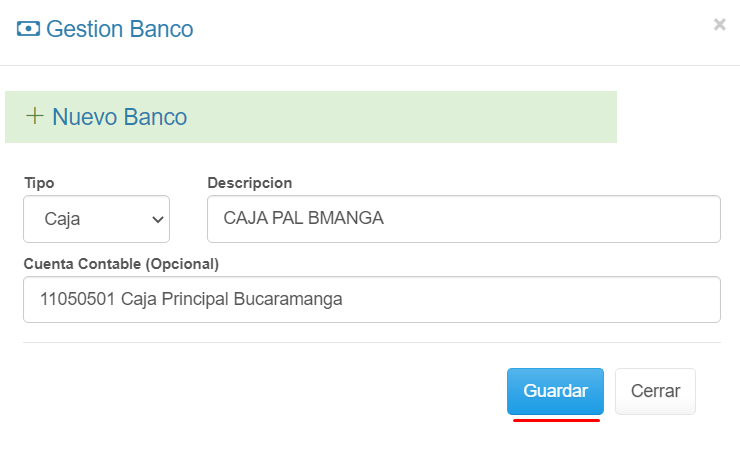740x476 pixels.
Task: Click the "11050501 Caja Principal Bucaramanga" text
Action: pyautogui.click(x=191, y=300)
